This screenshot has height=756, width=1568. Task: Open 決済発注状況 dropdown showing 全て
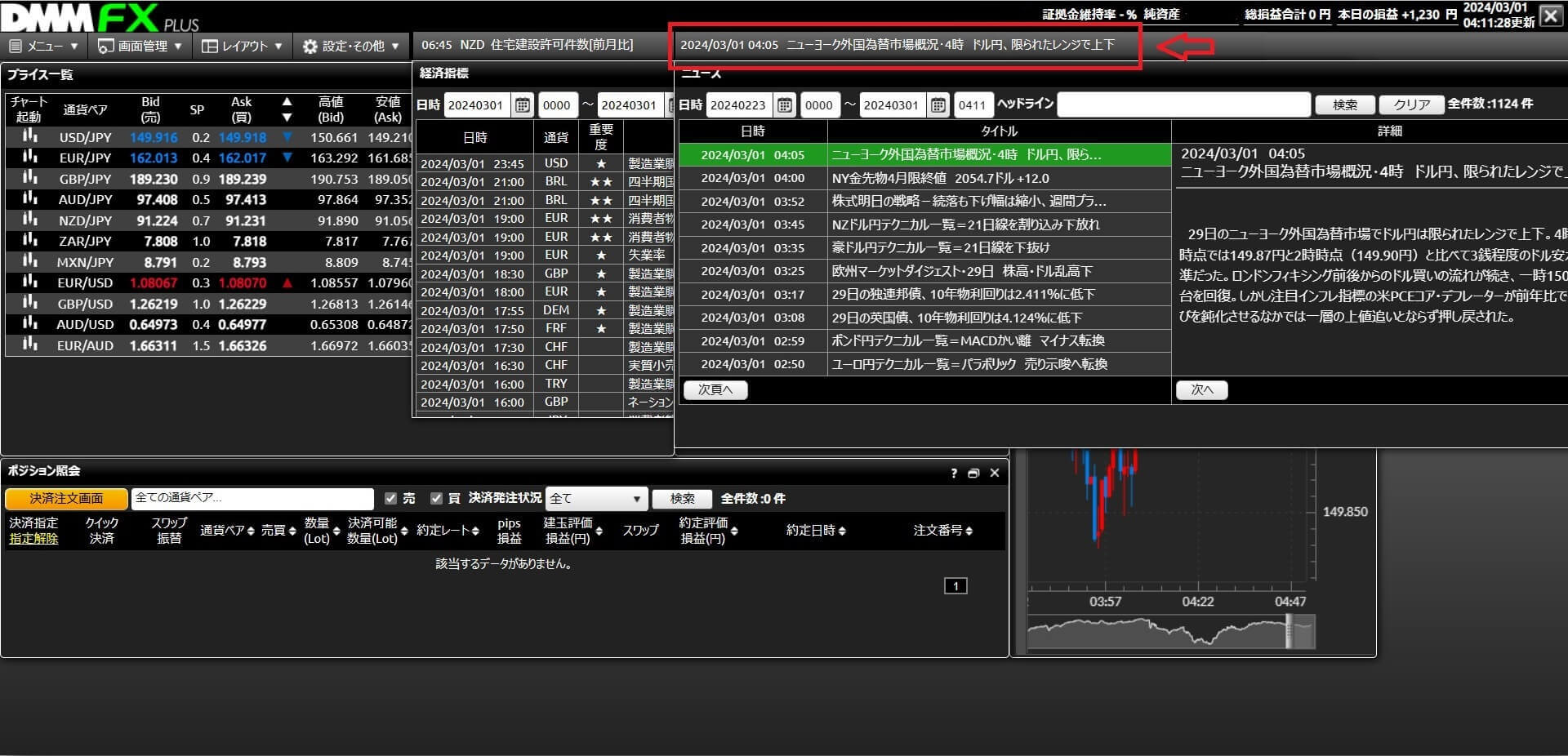tap(596, 498)
